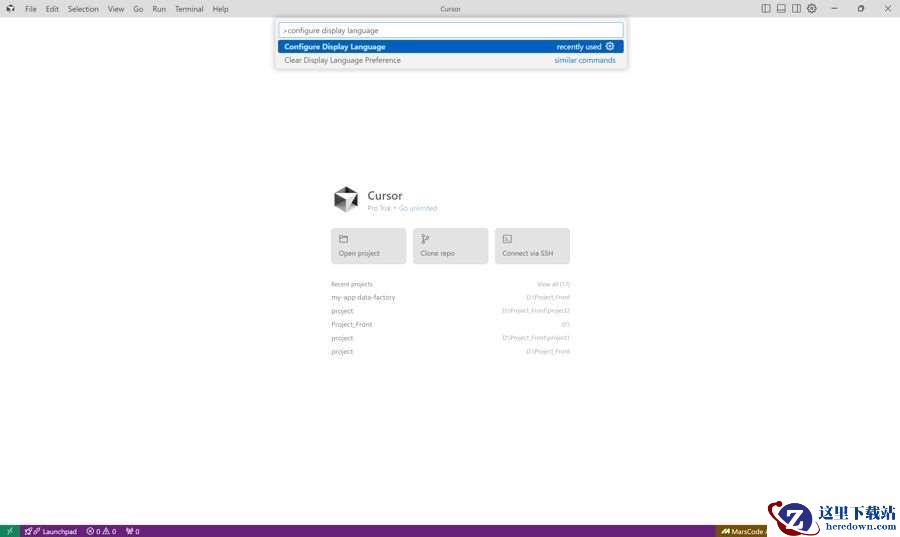The height and width of the screenshot is (537, 900).
Task: Open Launchpad in the status bar
Action: point(51,531)
